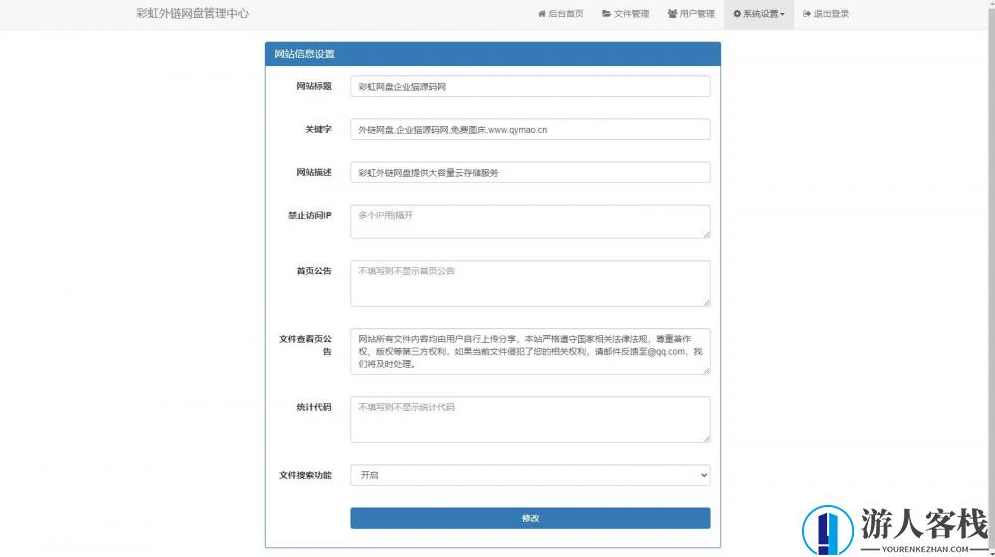Grab the resize handle of 首页公告 textarea

(706, 303)
